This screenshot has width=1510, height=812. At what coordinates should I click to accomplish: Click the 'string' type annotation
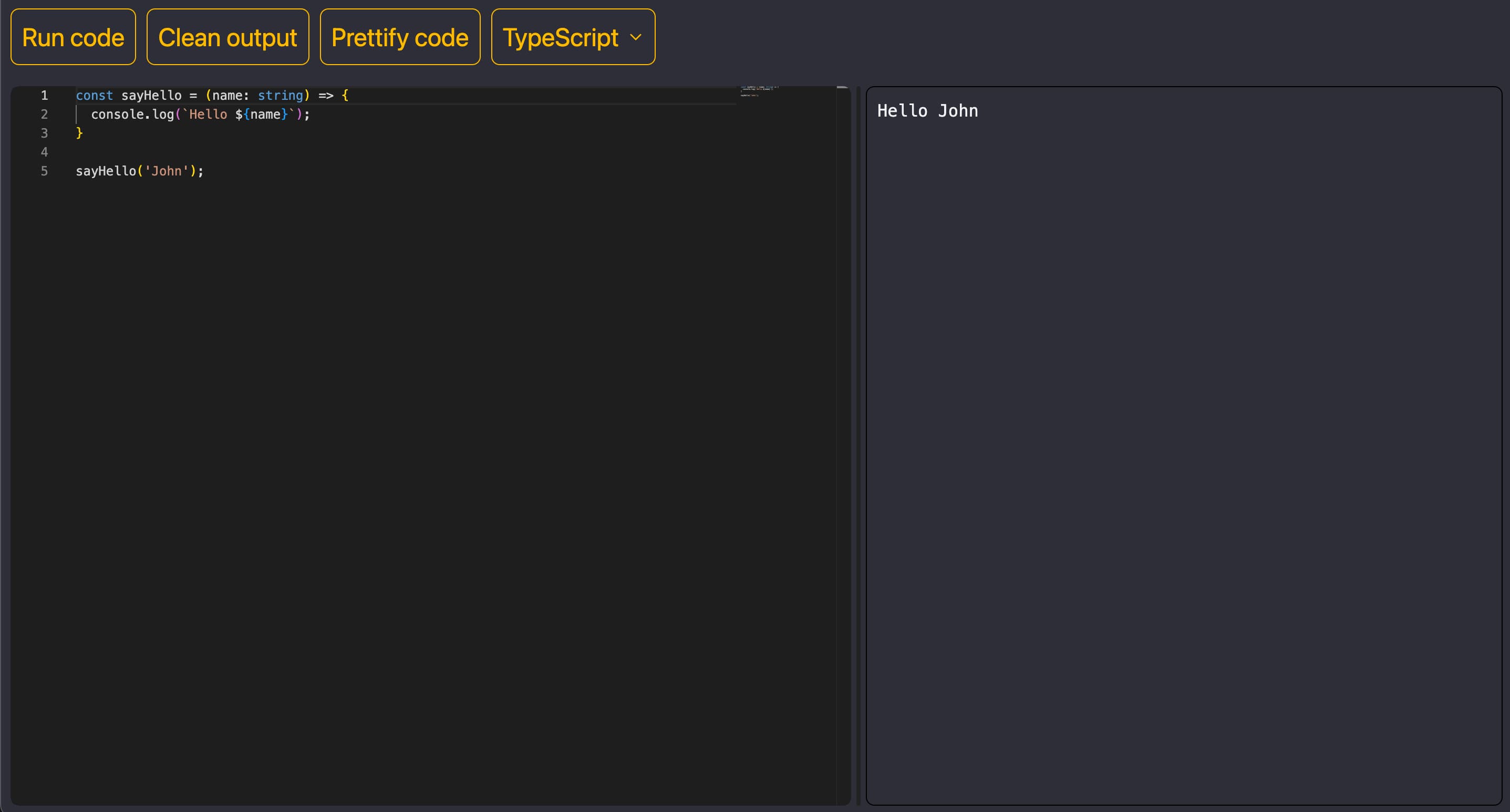coord(280,96)
